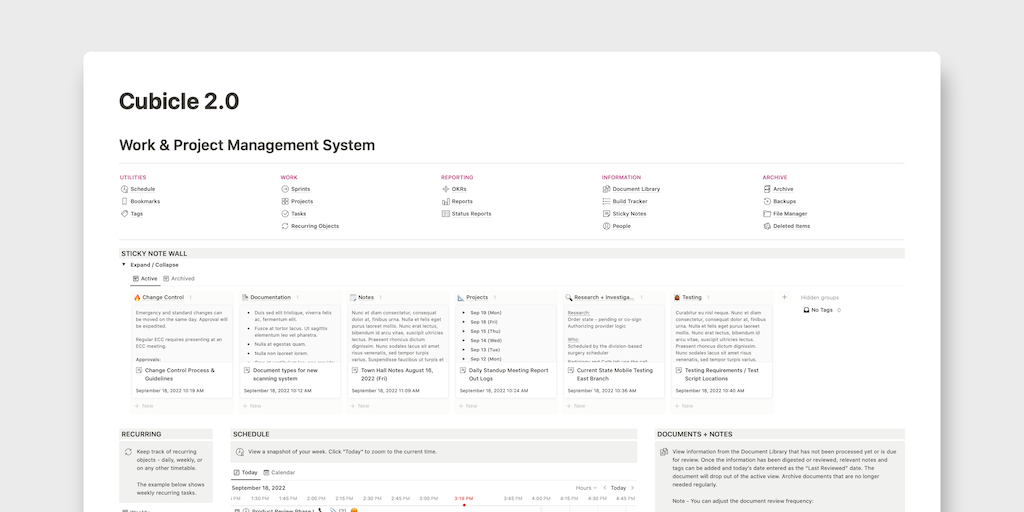Screen dimensions: 1024x512
Task: Click the Notes group header
Action: click(366, 297)
